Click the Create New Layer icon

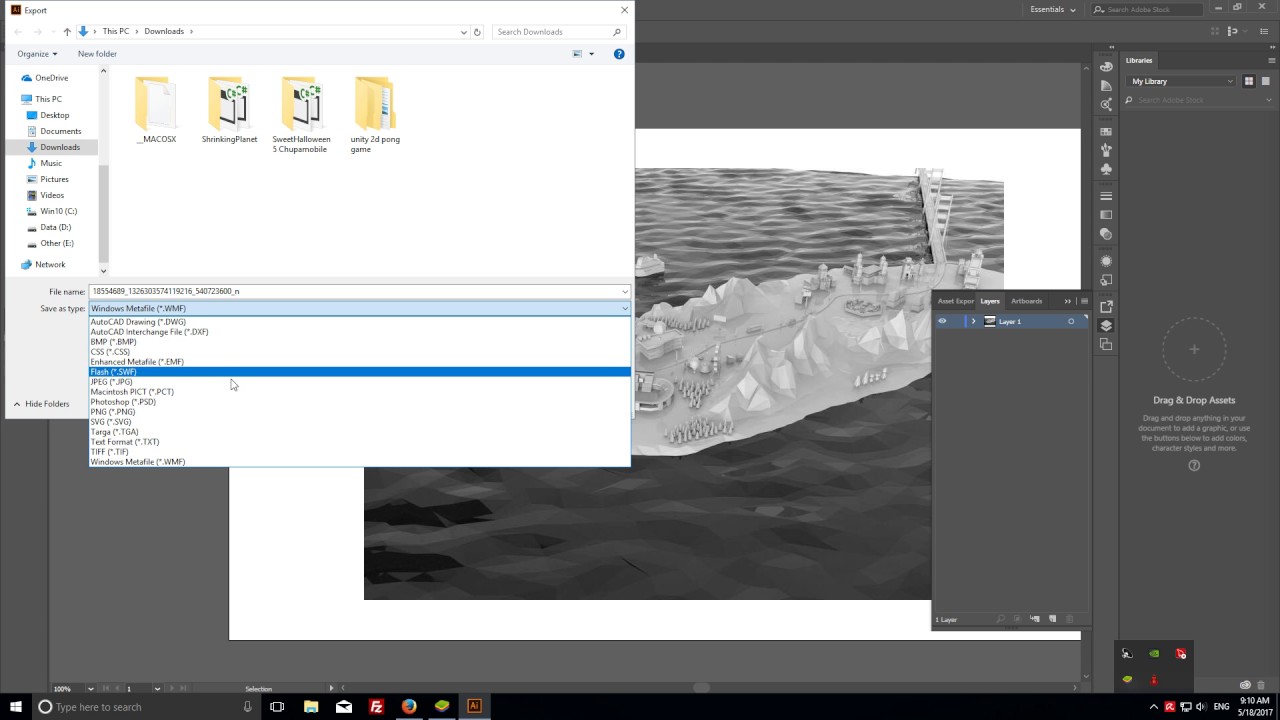click(1052, 619)
